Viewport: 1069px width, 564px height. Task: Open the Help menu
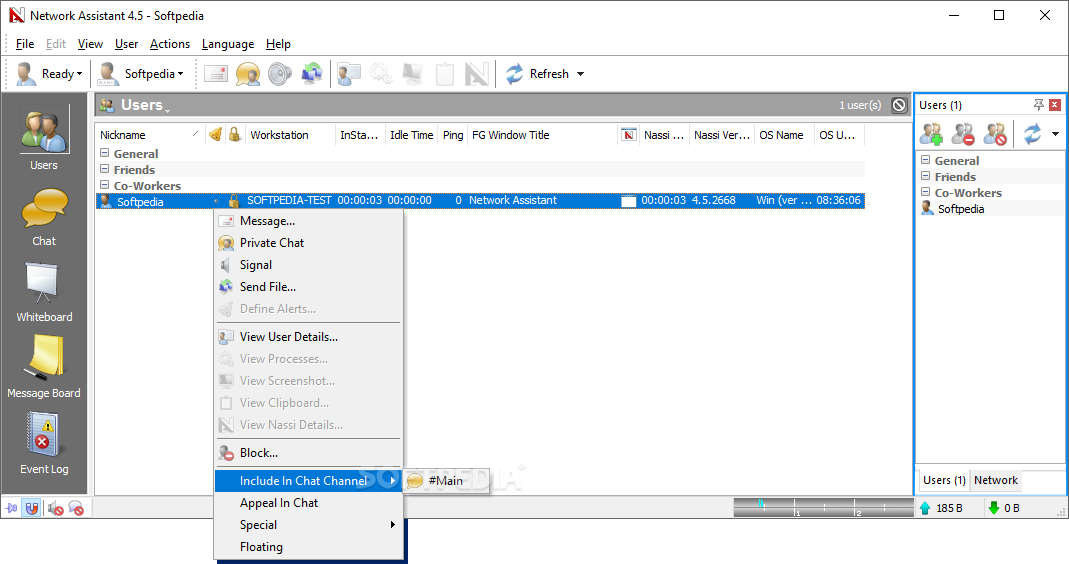click(x=278, y=44)
